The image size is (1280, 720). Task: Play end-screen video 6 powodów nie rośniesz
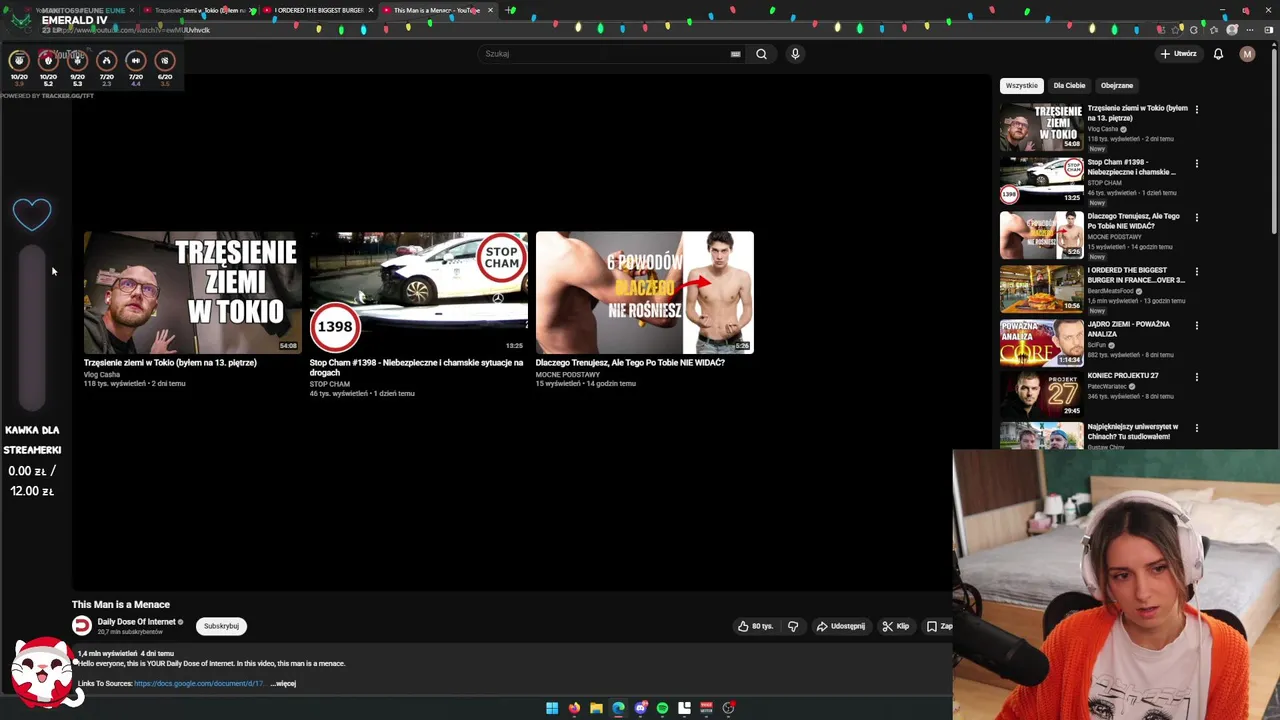click(x=644, y=293)
